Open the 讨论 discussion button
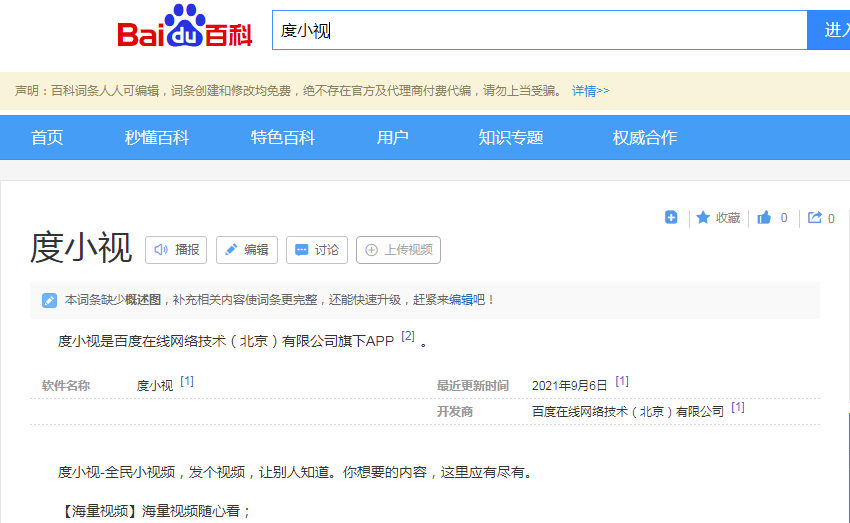 tap(317, 250)
